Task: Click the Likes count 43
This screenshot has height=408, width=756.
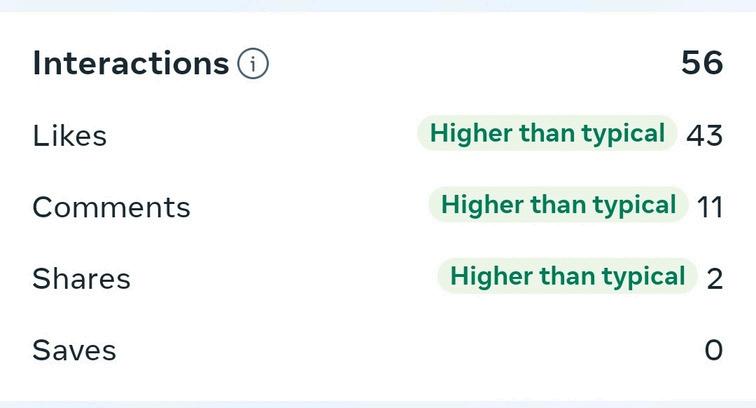Action: point(704,136)
